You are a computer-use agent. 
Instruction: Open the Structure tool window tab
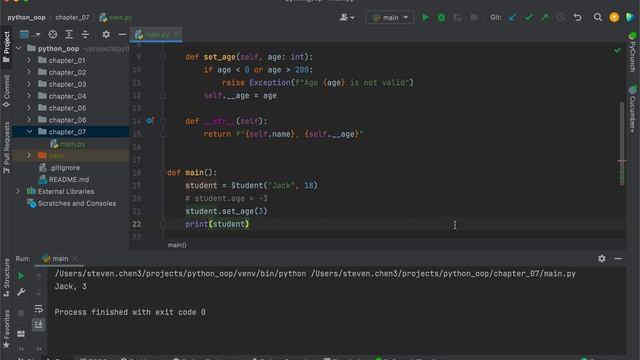coord(6,278)
